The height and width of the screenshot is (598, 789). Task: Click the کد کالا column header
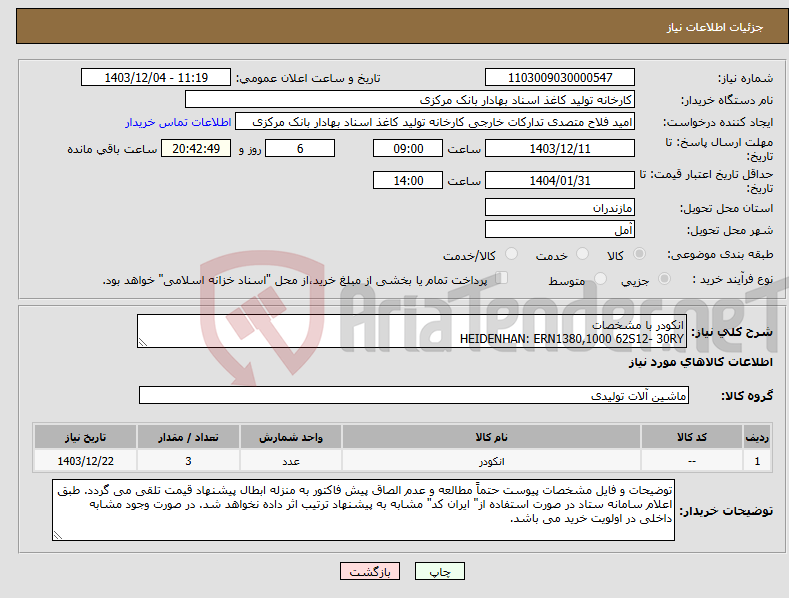[692, 437]
